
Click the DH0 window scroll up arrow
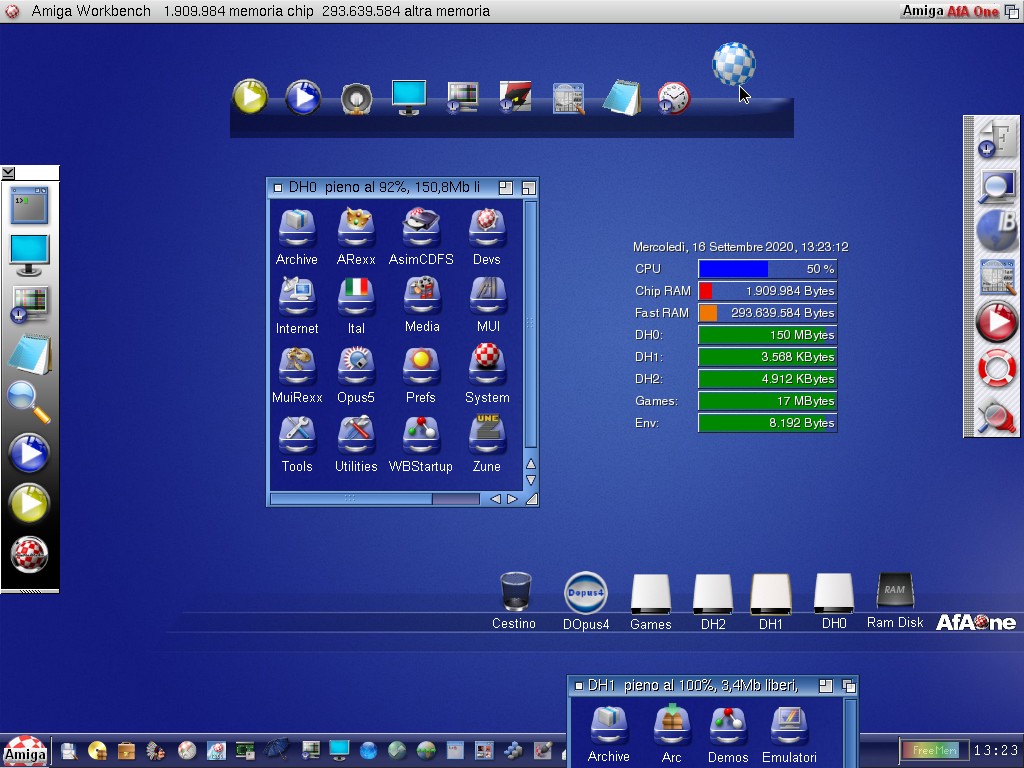[531, 464]
